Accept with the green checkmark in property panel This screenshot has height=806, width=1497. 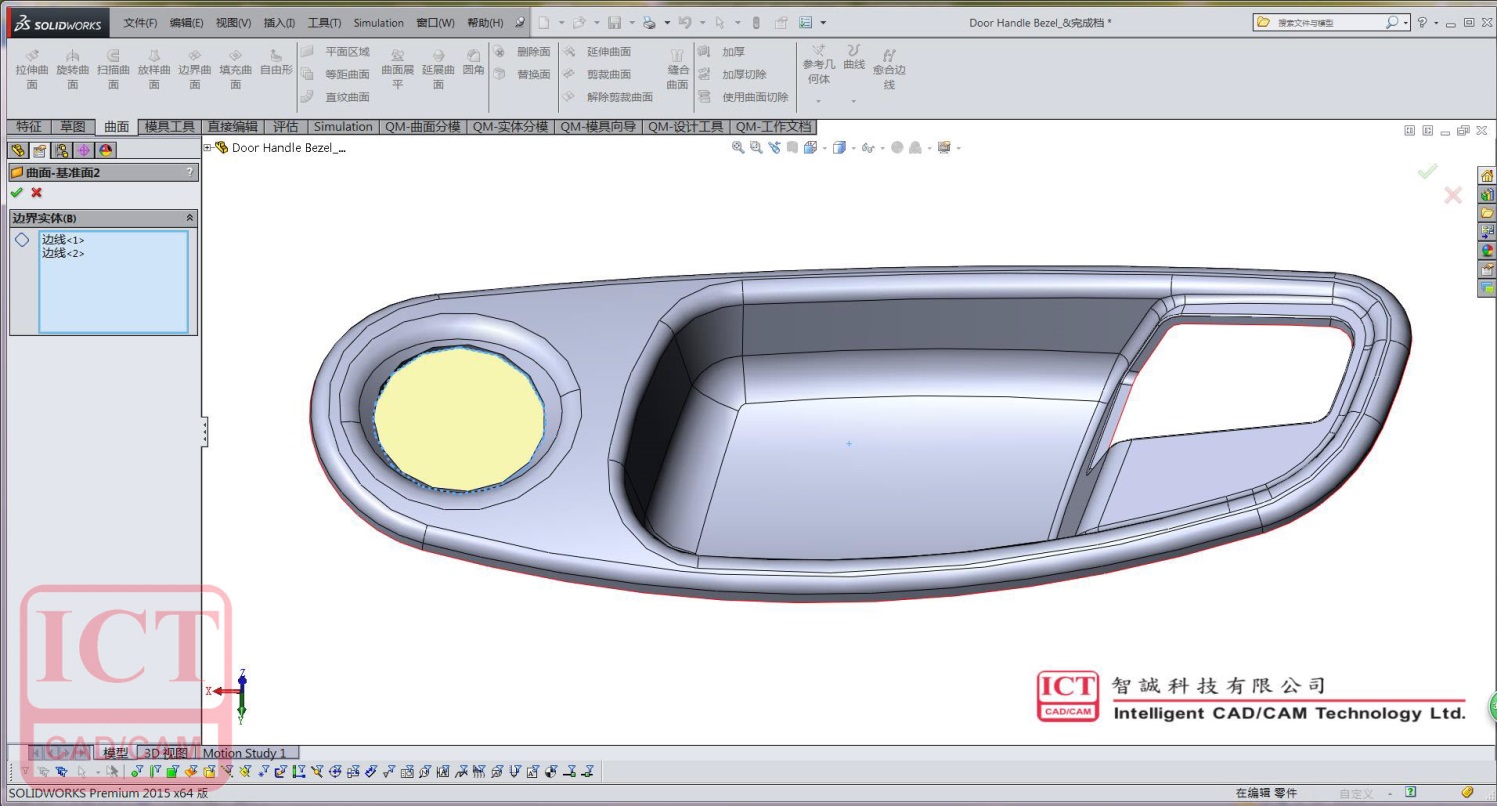click(x=16, y=193)
